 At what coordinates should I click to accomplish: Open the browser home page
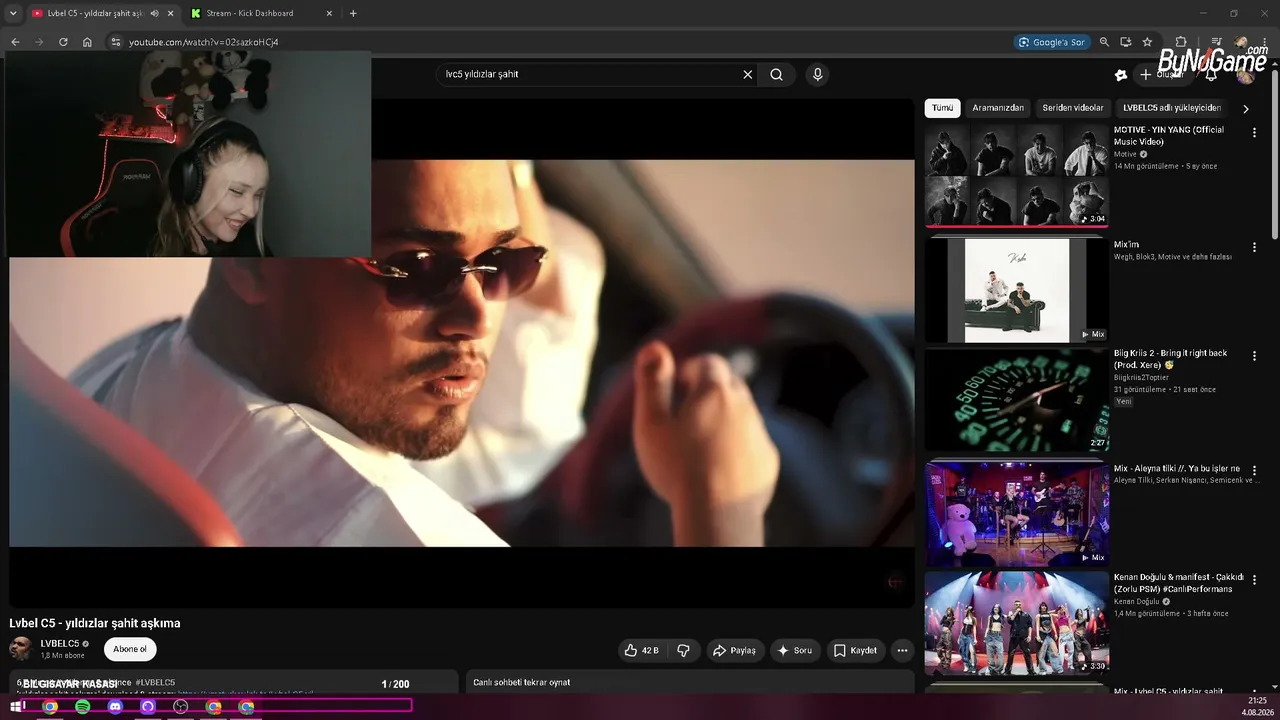(x=87, y=42)
